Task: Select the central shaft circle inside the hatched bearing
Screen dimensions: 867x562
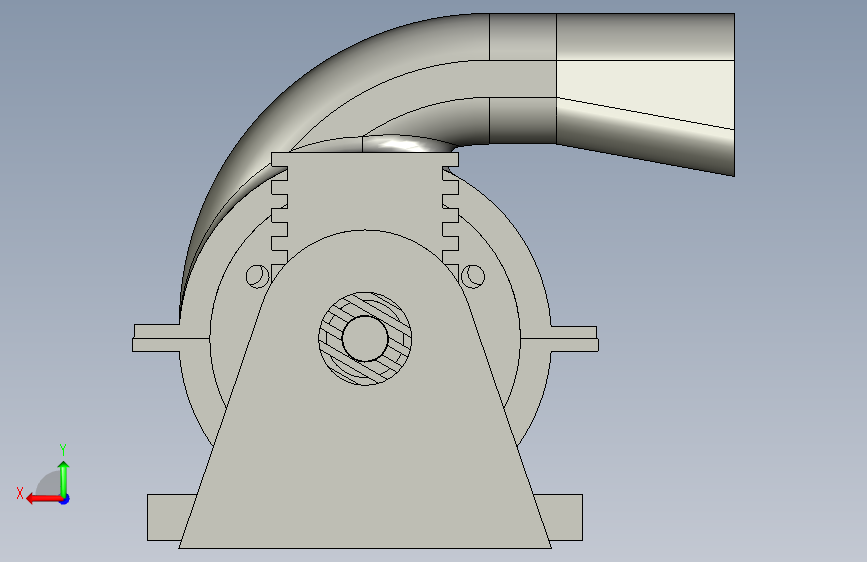Action: [365, 339]
